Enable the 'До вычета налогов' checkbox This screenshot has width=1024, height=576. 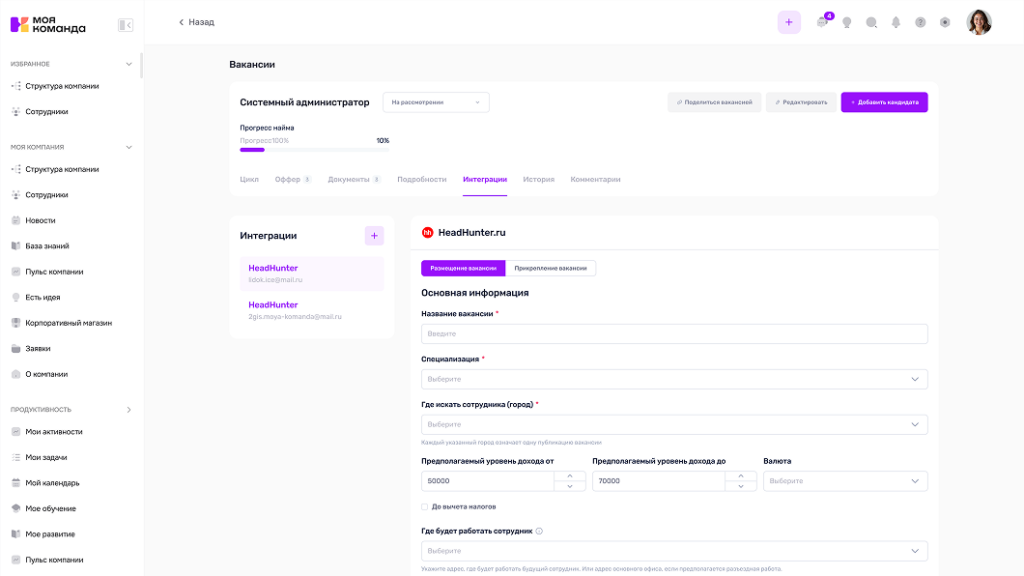(x=425, y=507)
